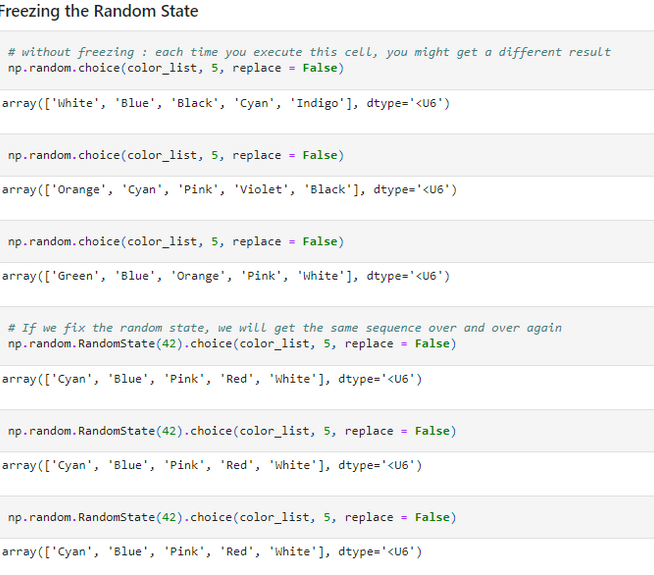Click the 'If we fix the random state' comment

point(284,328)
